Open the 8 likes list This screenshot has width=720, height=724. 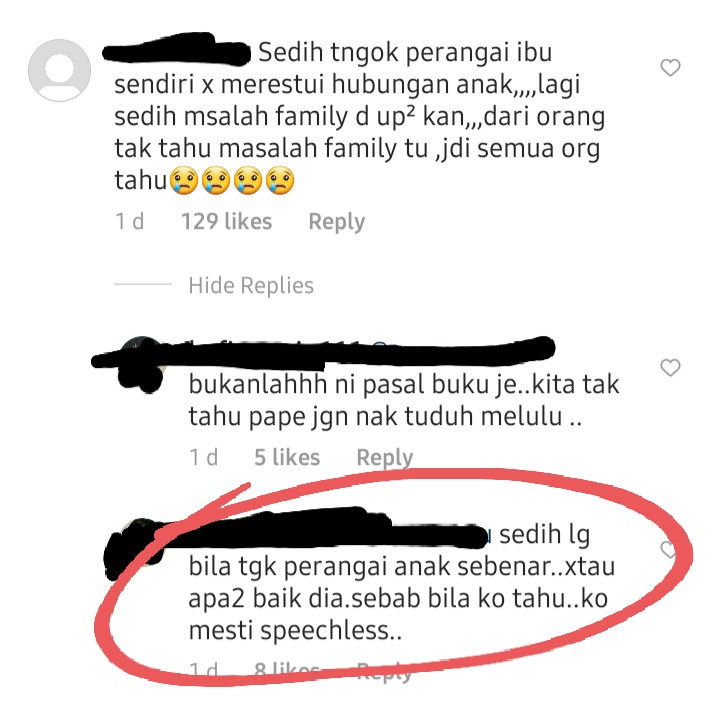(287, 670)
